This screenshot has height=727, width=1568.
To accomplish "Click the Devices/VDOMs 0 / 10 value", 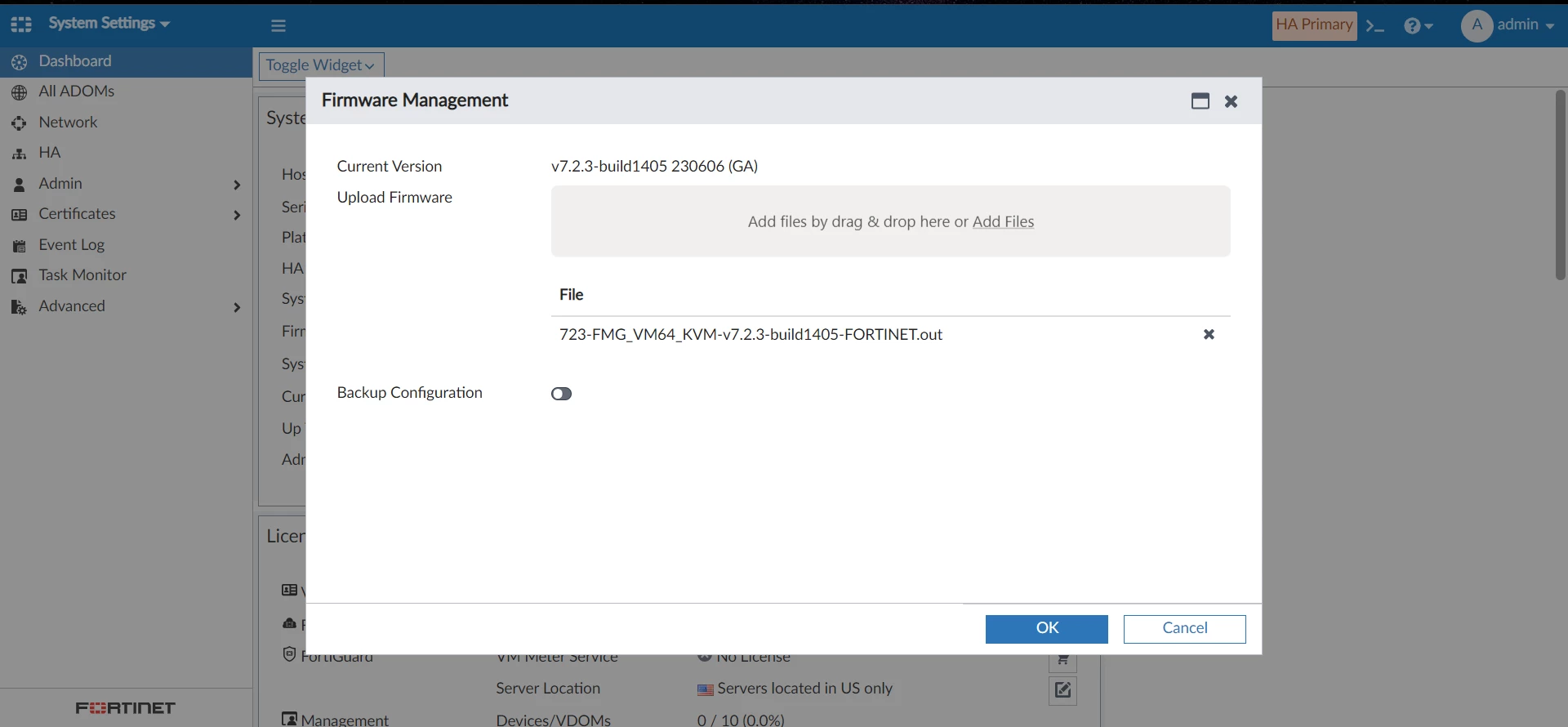I will point(741,720).
